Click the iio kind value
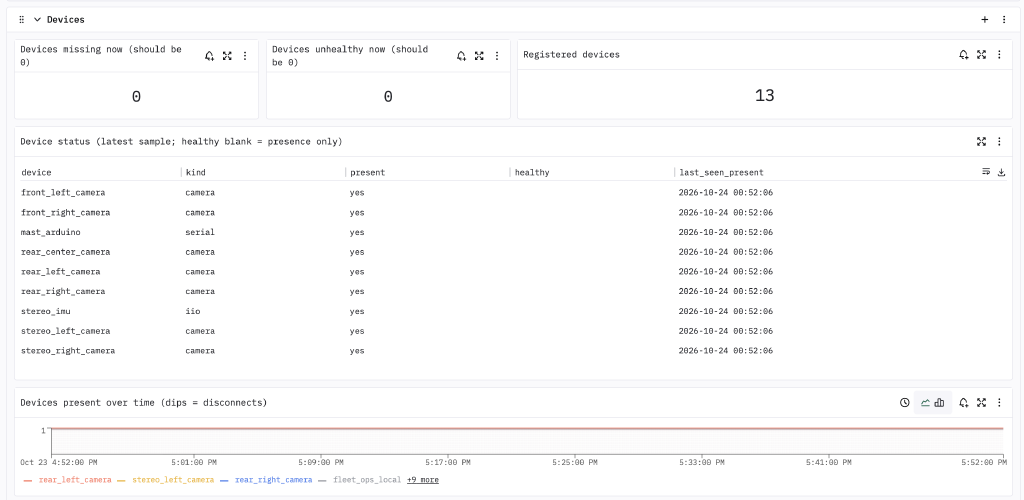This screenshot has width=1024, height=500. (193, 311)
